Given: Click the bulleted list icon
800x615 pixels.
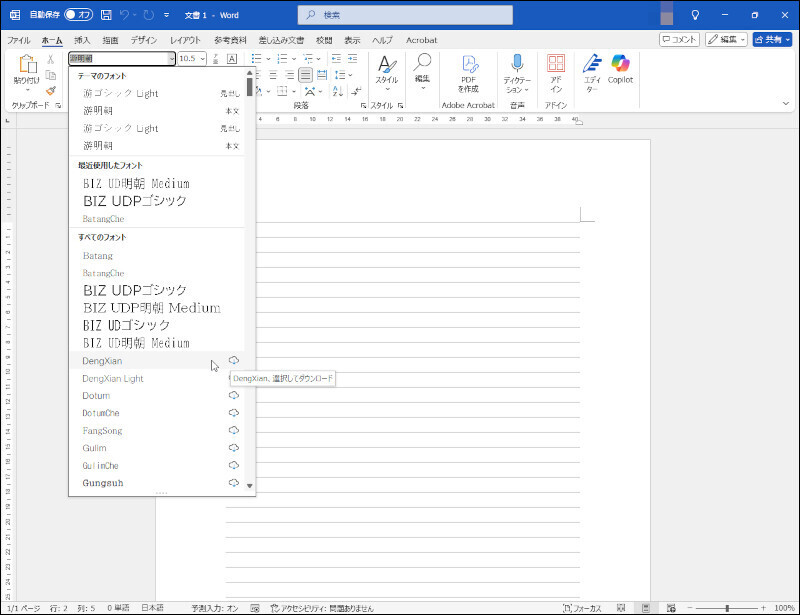Looking at the screenshot, I should [257, 59].
